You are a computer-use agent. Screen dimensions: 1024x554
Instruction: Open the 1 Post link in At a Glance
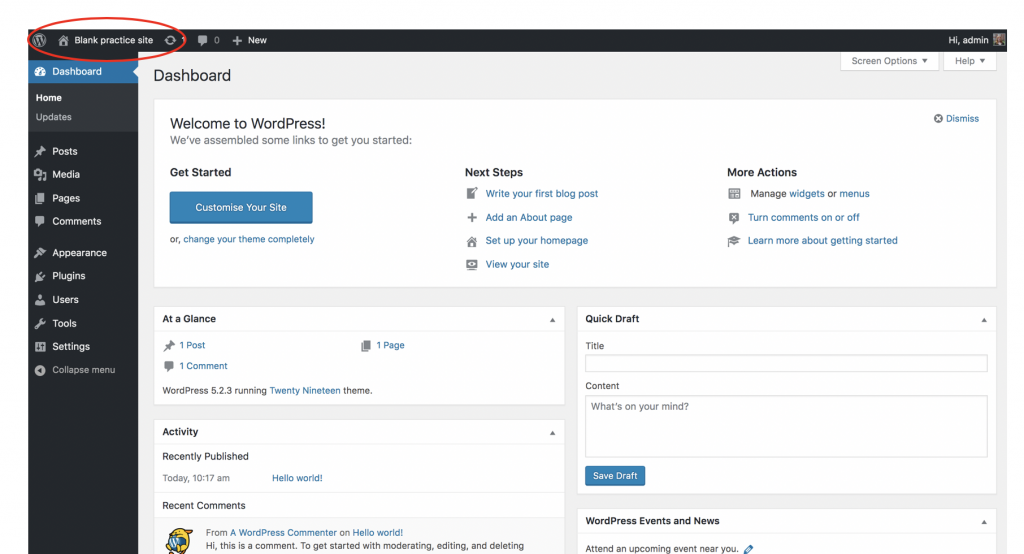(x=192, y=346)
